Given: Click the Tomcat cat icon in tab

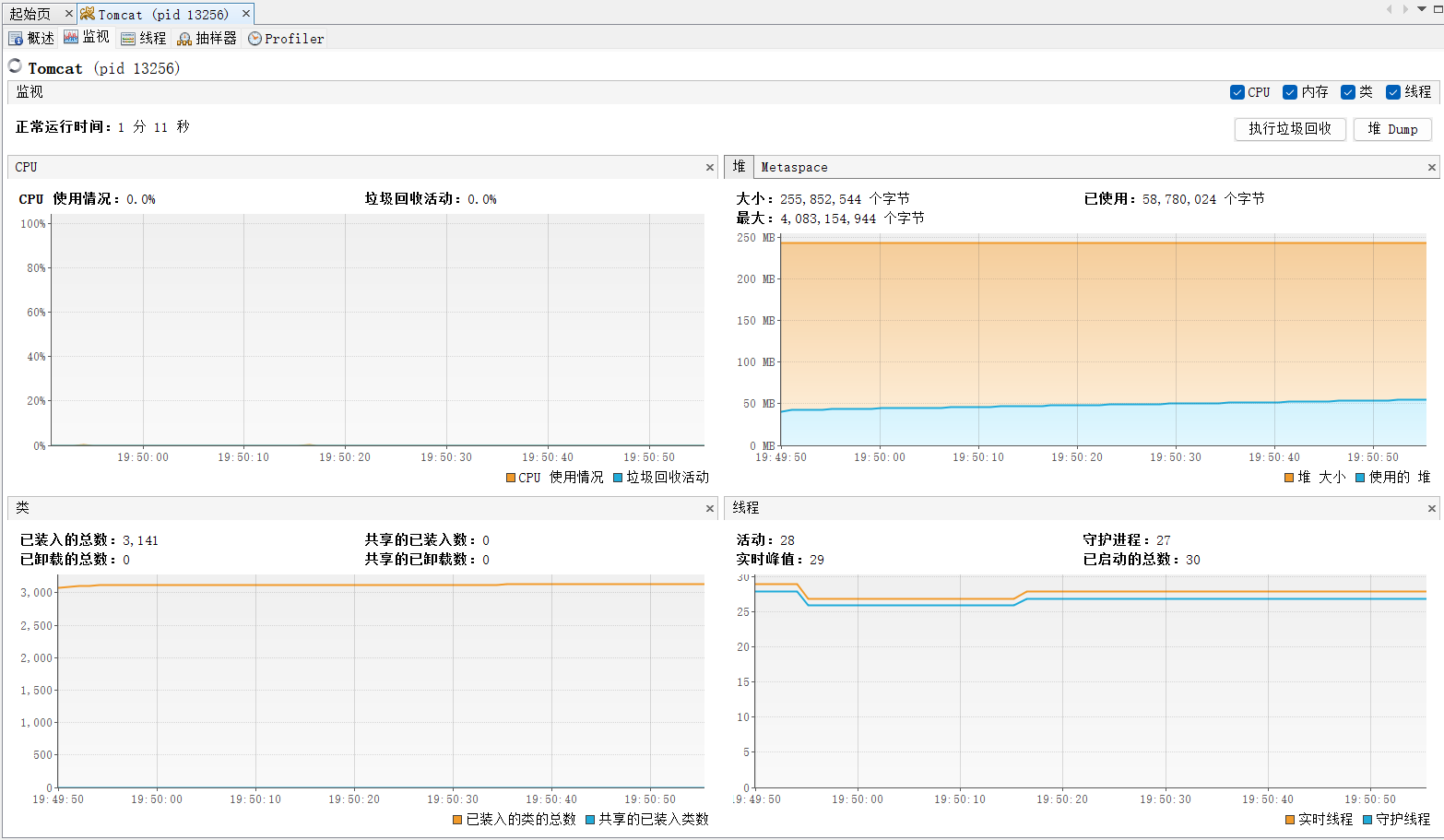Looking at the screenshot, I should 88,14.
